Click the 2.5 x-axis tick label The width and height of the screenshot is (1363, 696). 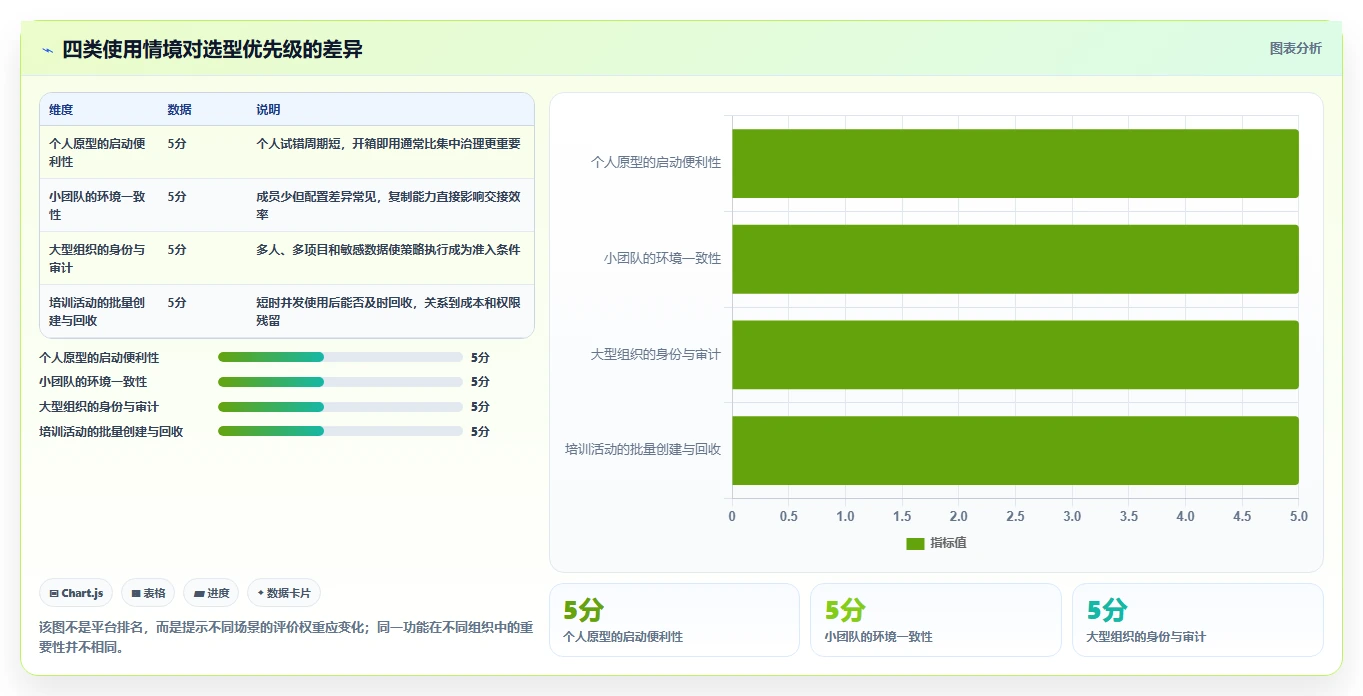pyautogui.click(x=1015, y=516)
